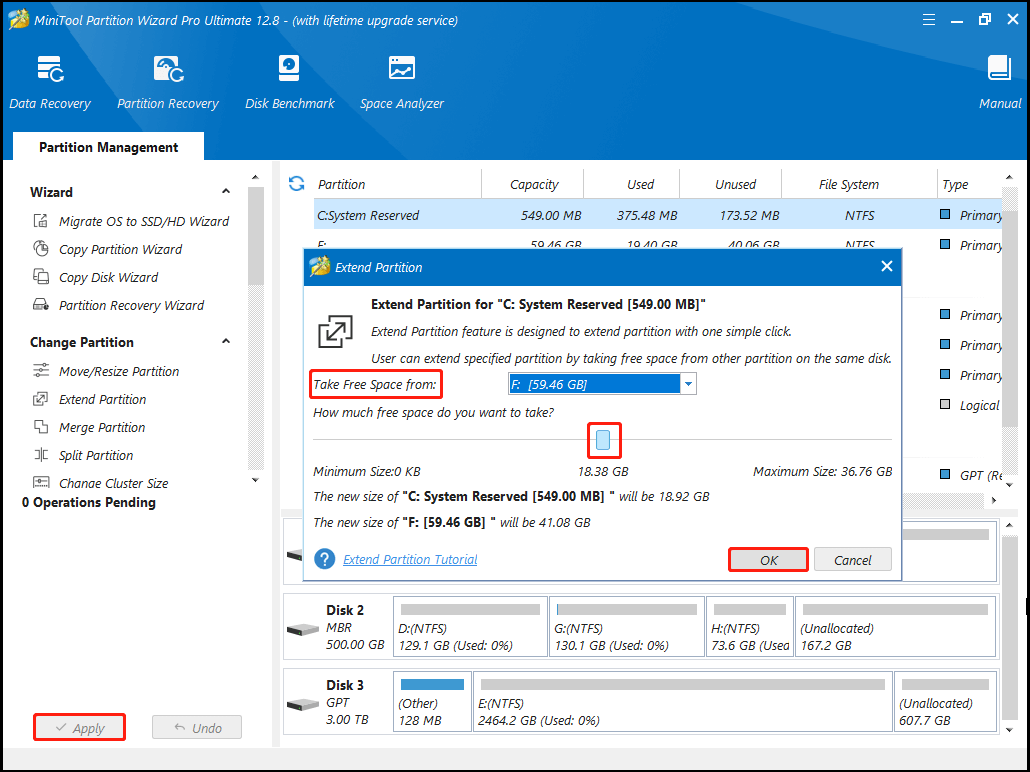Select Disk 3 drive icon
This screenshot has width=1030, height=772.
coord(303,704)
